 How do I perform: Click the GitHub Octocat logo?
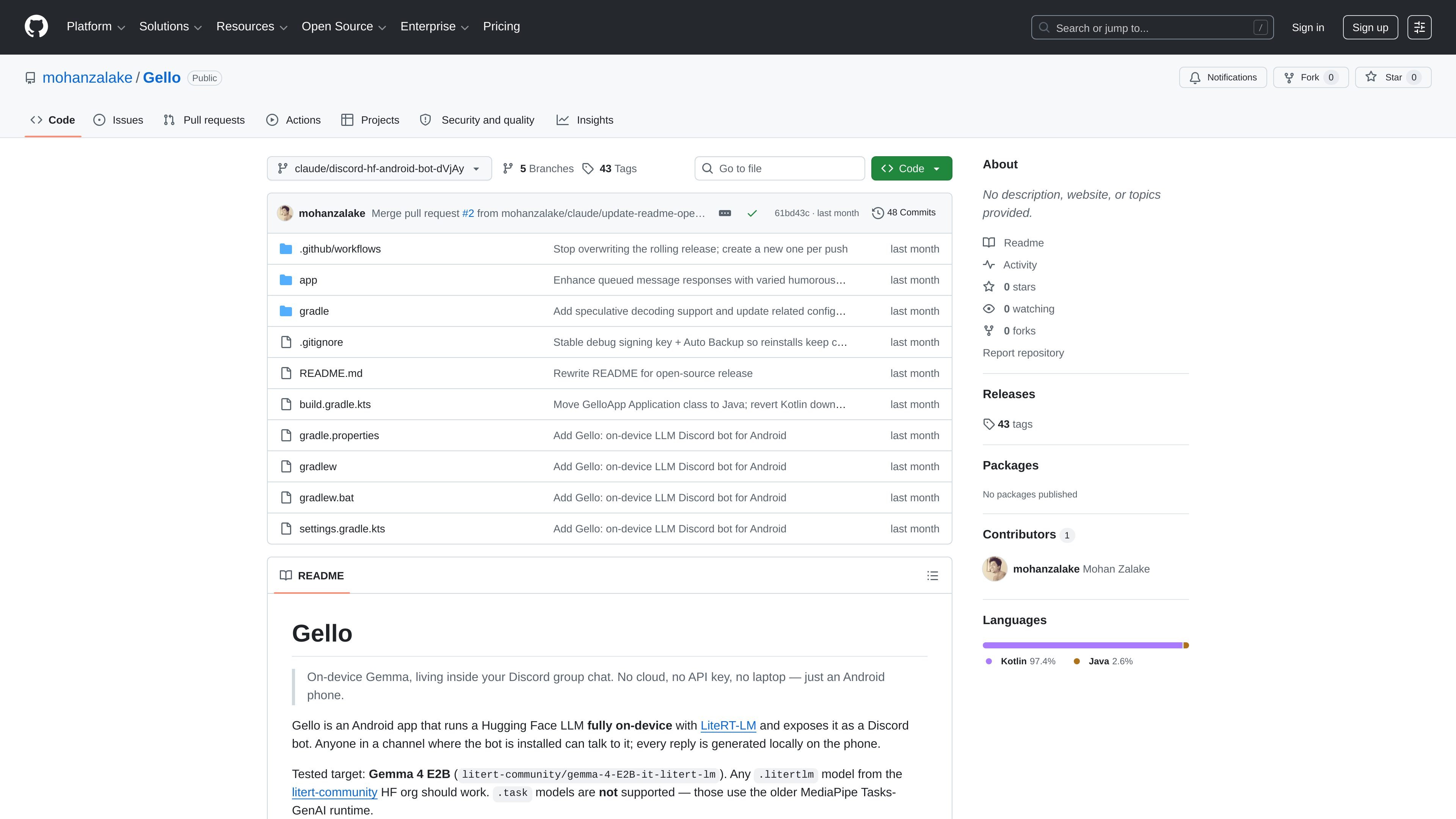point(36,27)
